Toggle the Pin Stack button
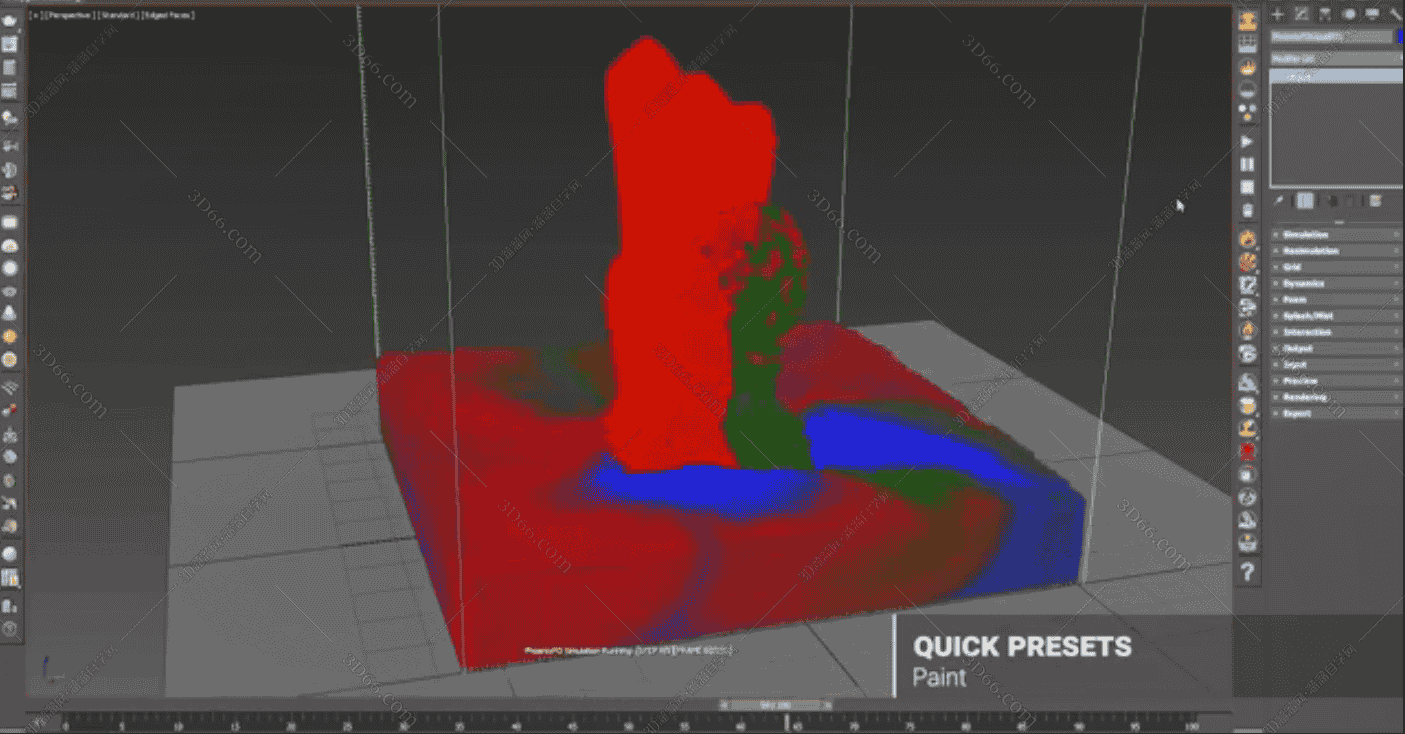This screenshot has height=734, width=1405. [x=1279, y=201]
